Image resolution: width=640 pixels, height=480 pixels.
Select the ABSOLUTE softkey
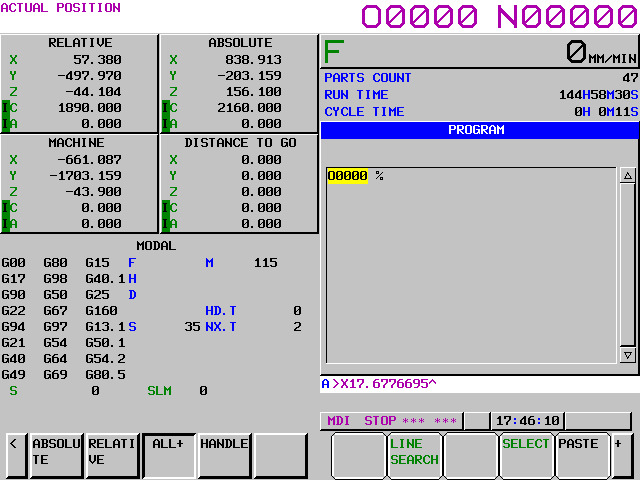55,456
